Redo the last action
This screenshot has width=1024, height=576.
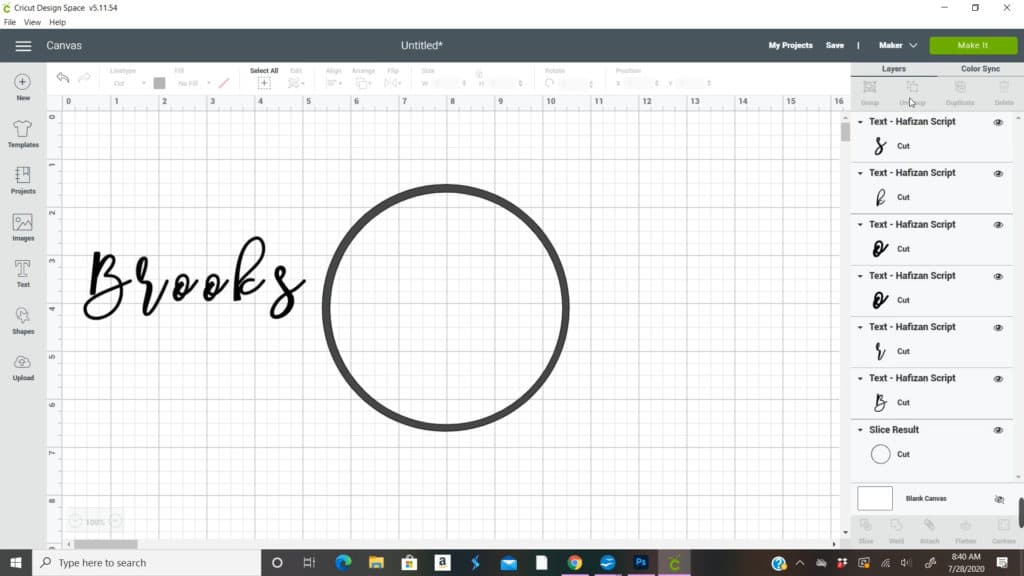[84, 78]
